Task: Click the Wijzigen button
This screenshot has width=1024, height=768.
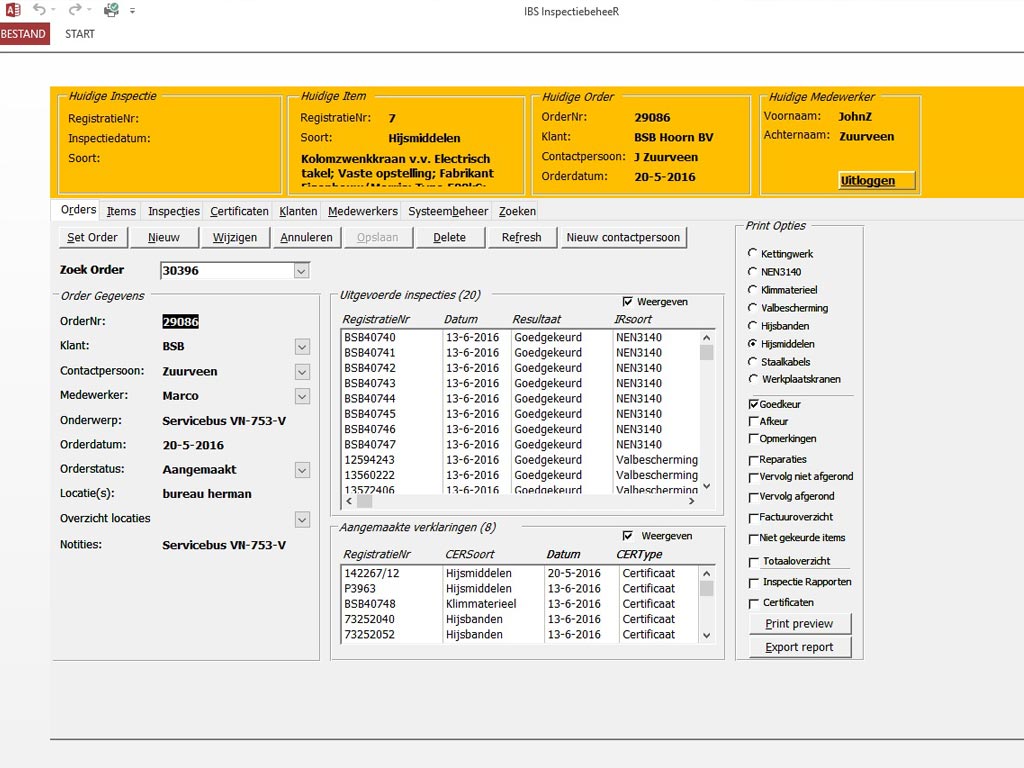Action: (235, 237)
